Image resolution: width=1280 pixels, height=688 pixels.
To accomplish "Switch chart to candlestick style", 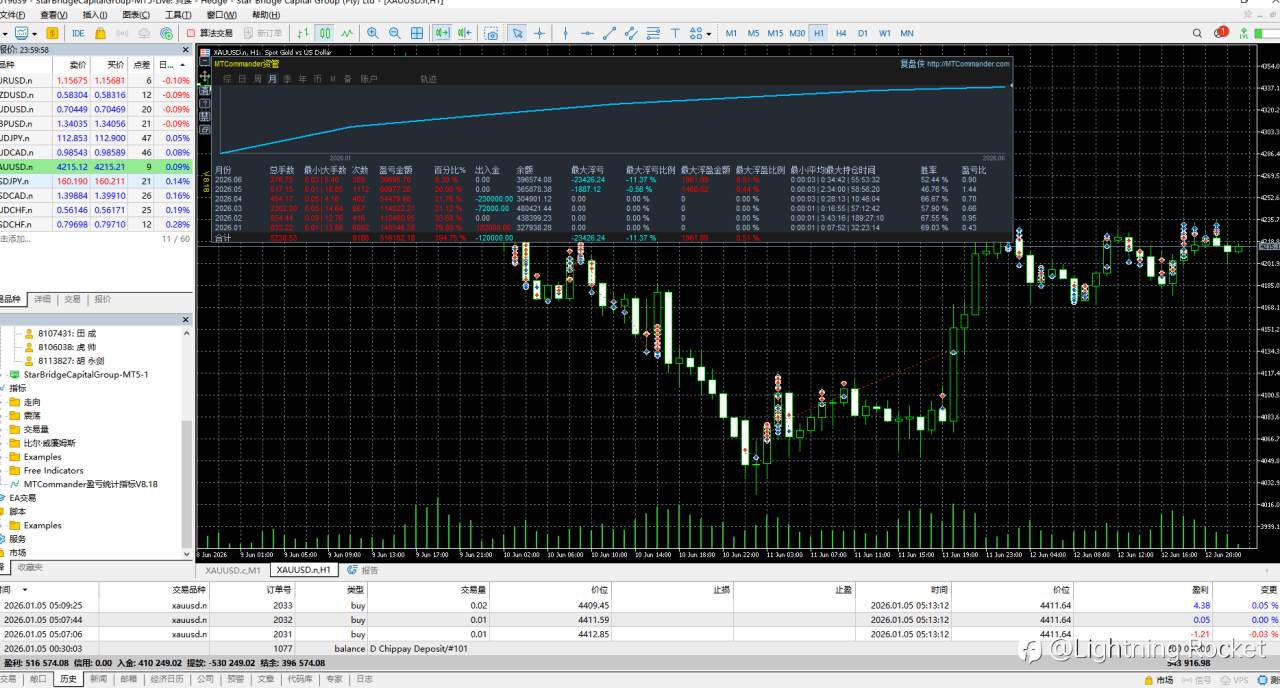I will [x=325, y=33].
